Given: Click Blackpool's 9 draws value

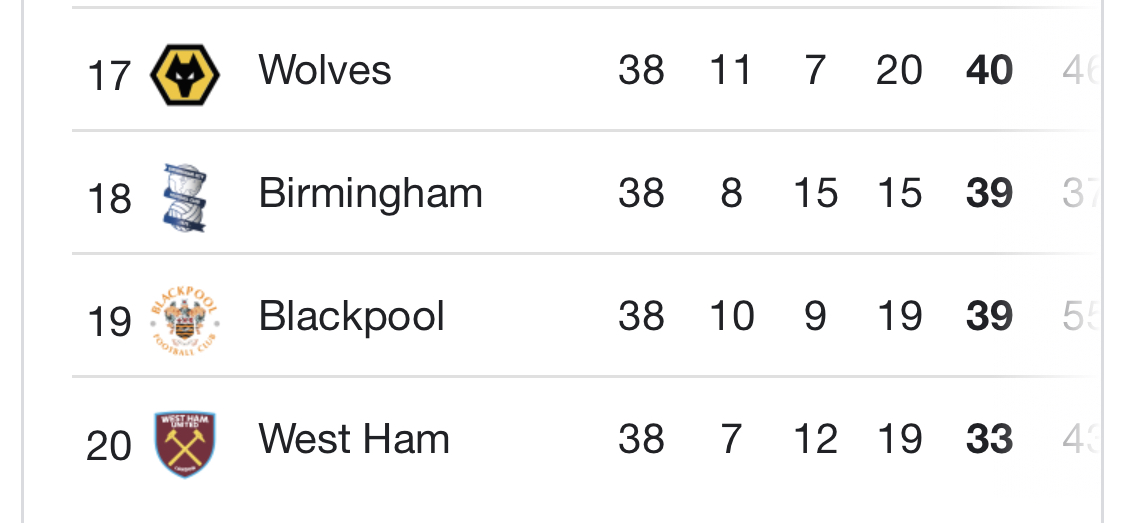Looking at the screenshot, I should tap(815, 317).
